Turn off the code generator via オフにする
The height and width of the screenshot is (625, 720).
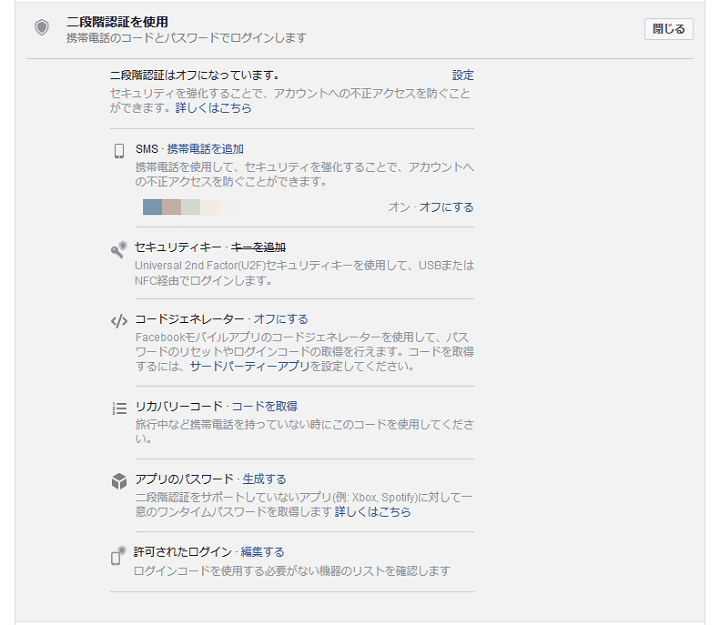pos(281,319)
